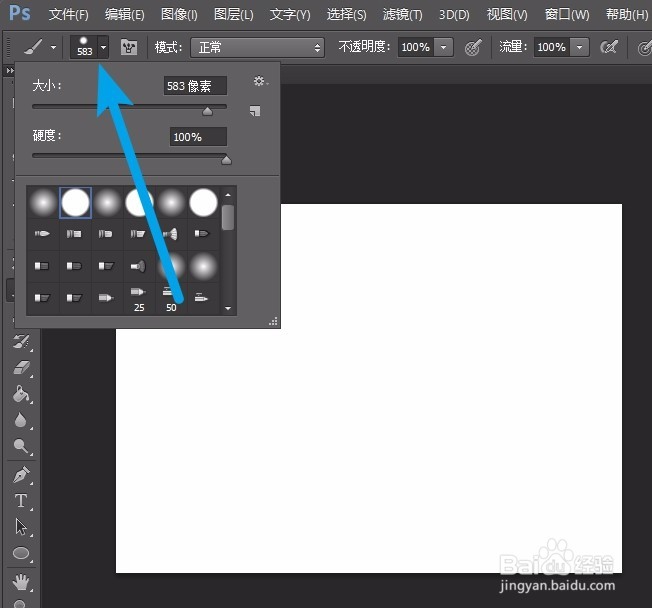Toggle pressure for opacity icon
The image size is (652, 608).
pos(473,47)
